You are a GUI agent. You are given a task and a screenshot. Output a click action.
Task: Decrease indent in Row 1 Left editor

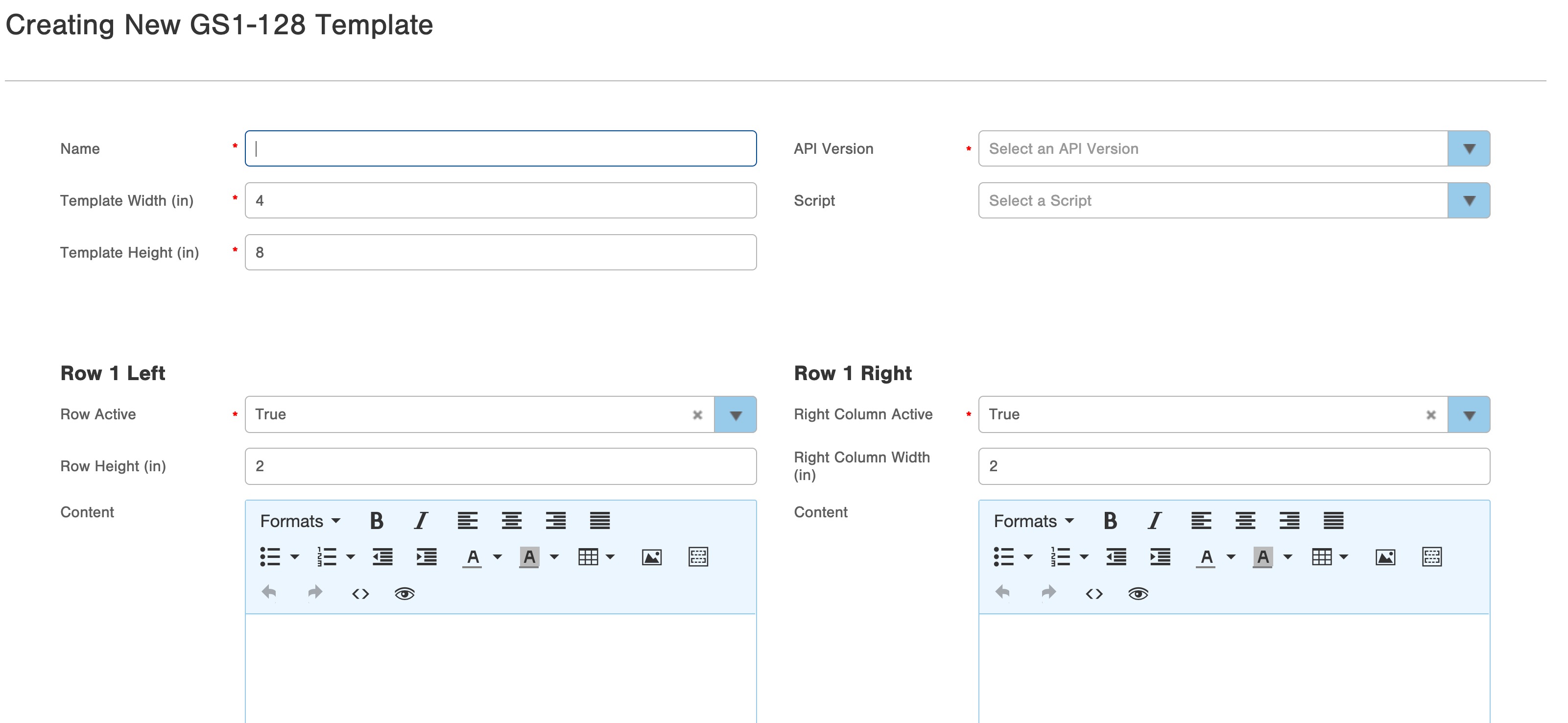click(382, 557)
